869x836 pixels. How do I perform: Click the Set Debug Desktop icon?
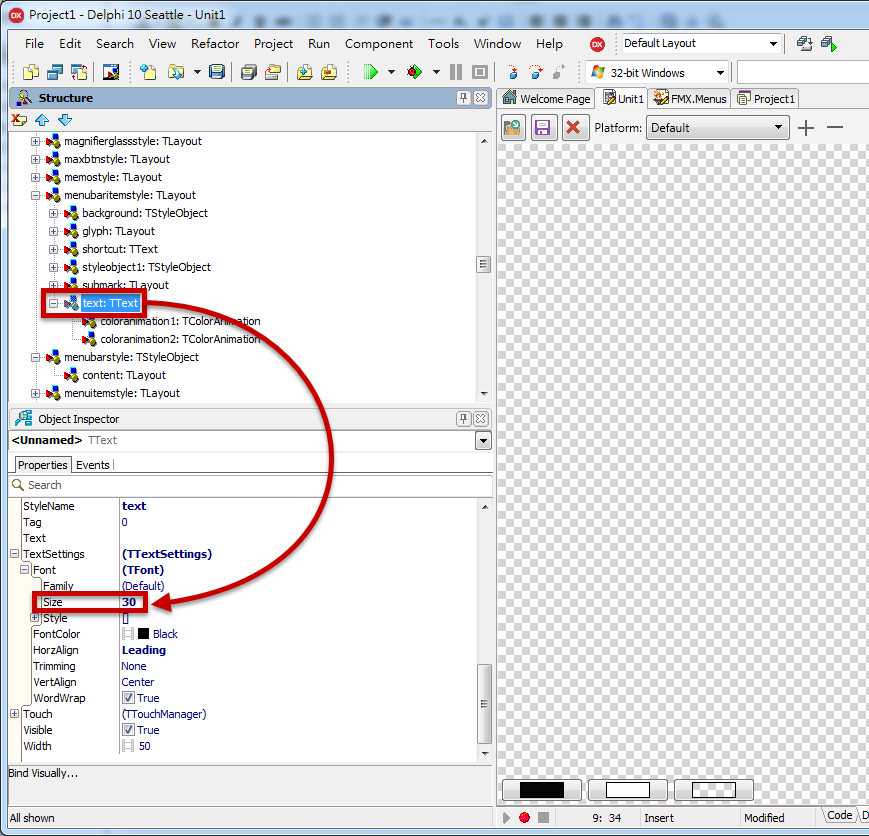tap(829, 43)
